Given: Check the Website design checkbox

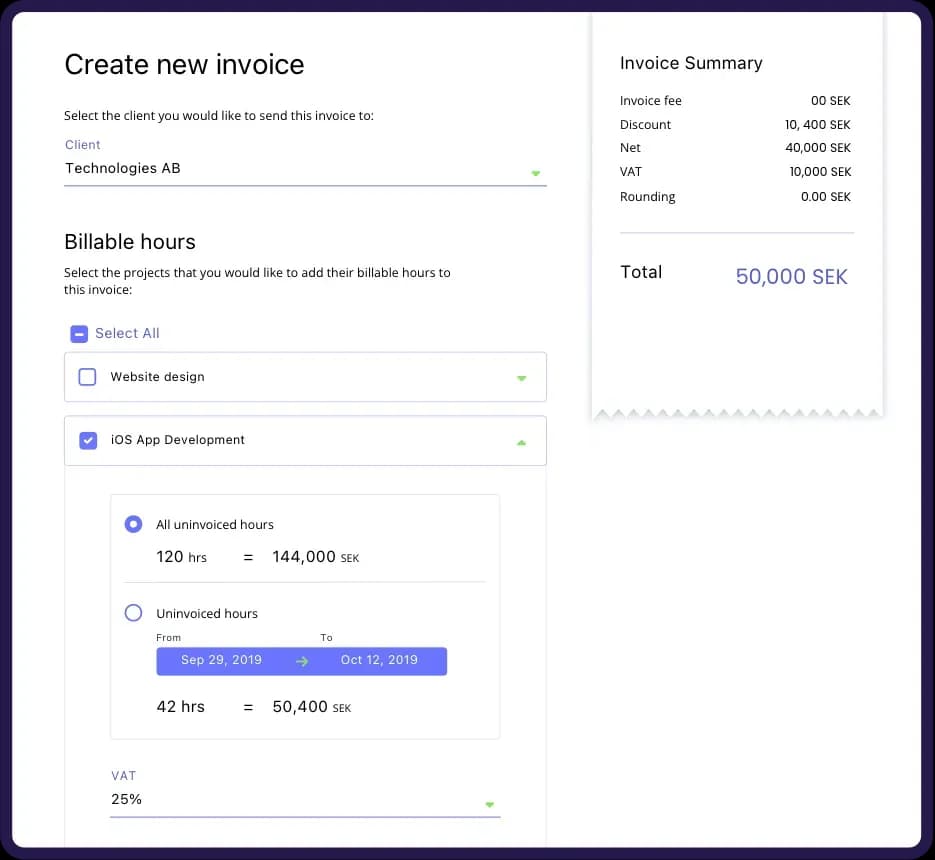Looking at the screenshot, I should click(88, 377).
